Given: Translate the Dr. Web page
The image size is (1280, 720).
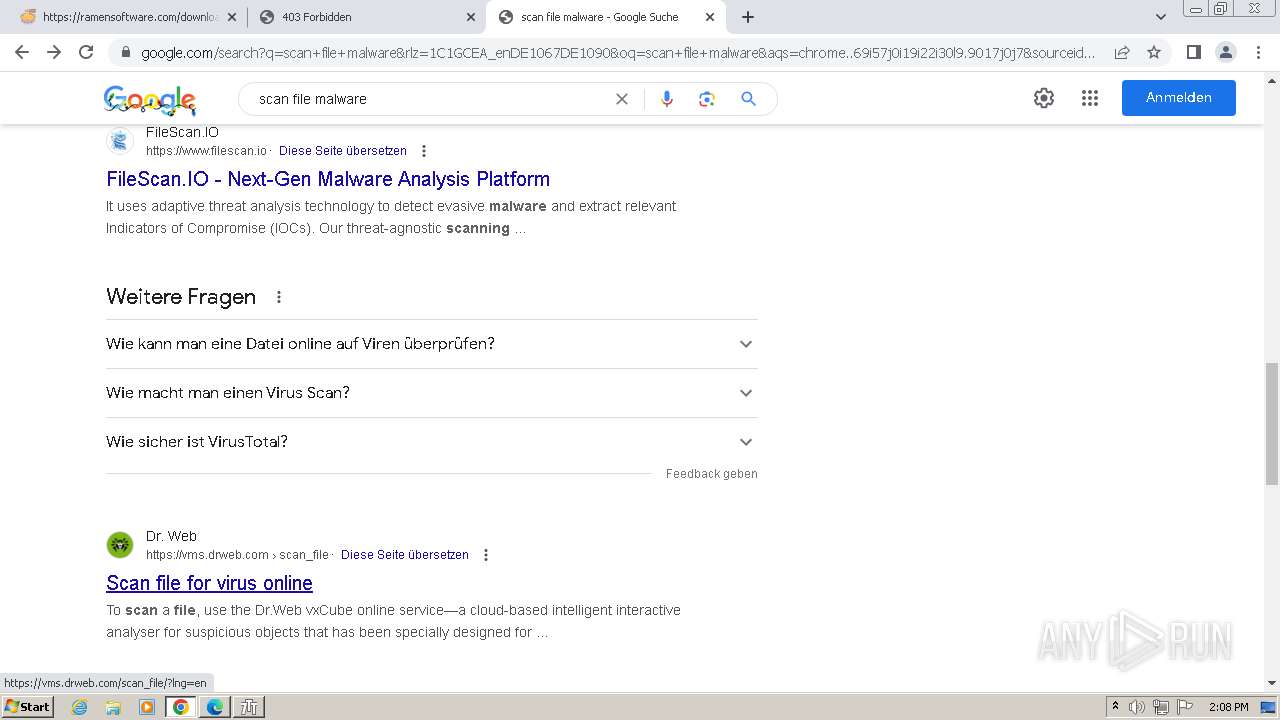Looking at the screenshot, I should point(405,555).
